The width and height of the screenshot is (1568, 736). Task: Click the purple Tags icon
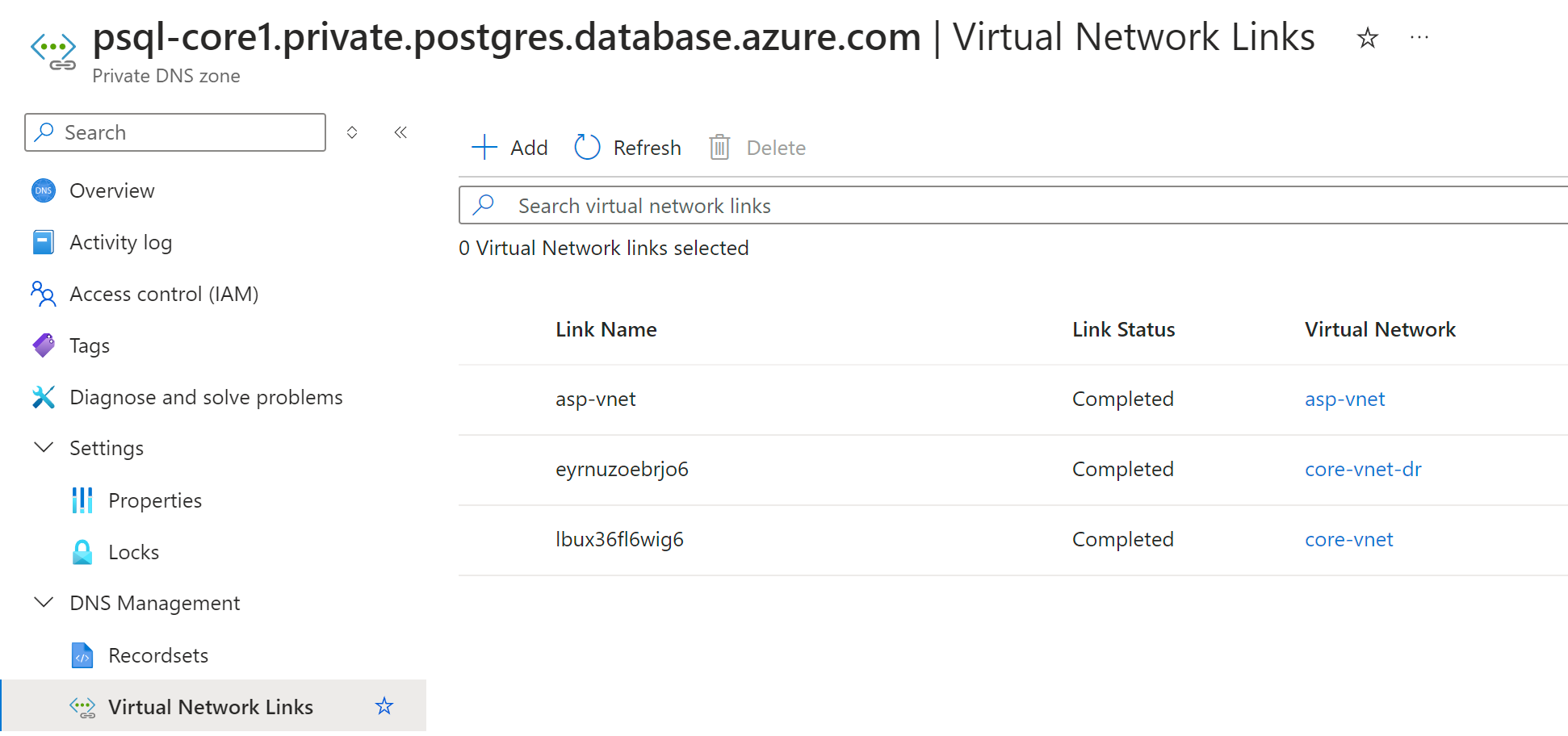(x=44, y=345)
